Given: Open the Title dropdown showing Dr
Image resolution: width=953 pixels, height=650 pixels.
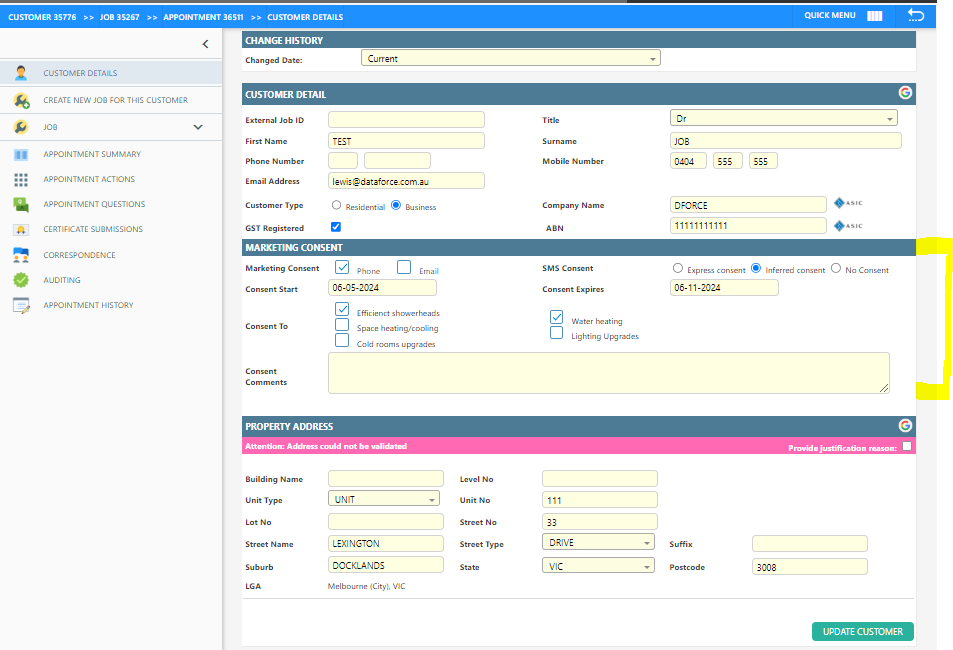Looking at the screenshot, I should [784, 118].
